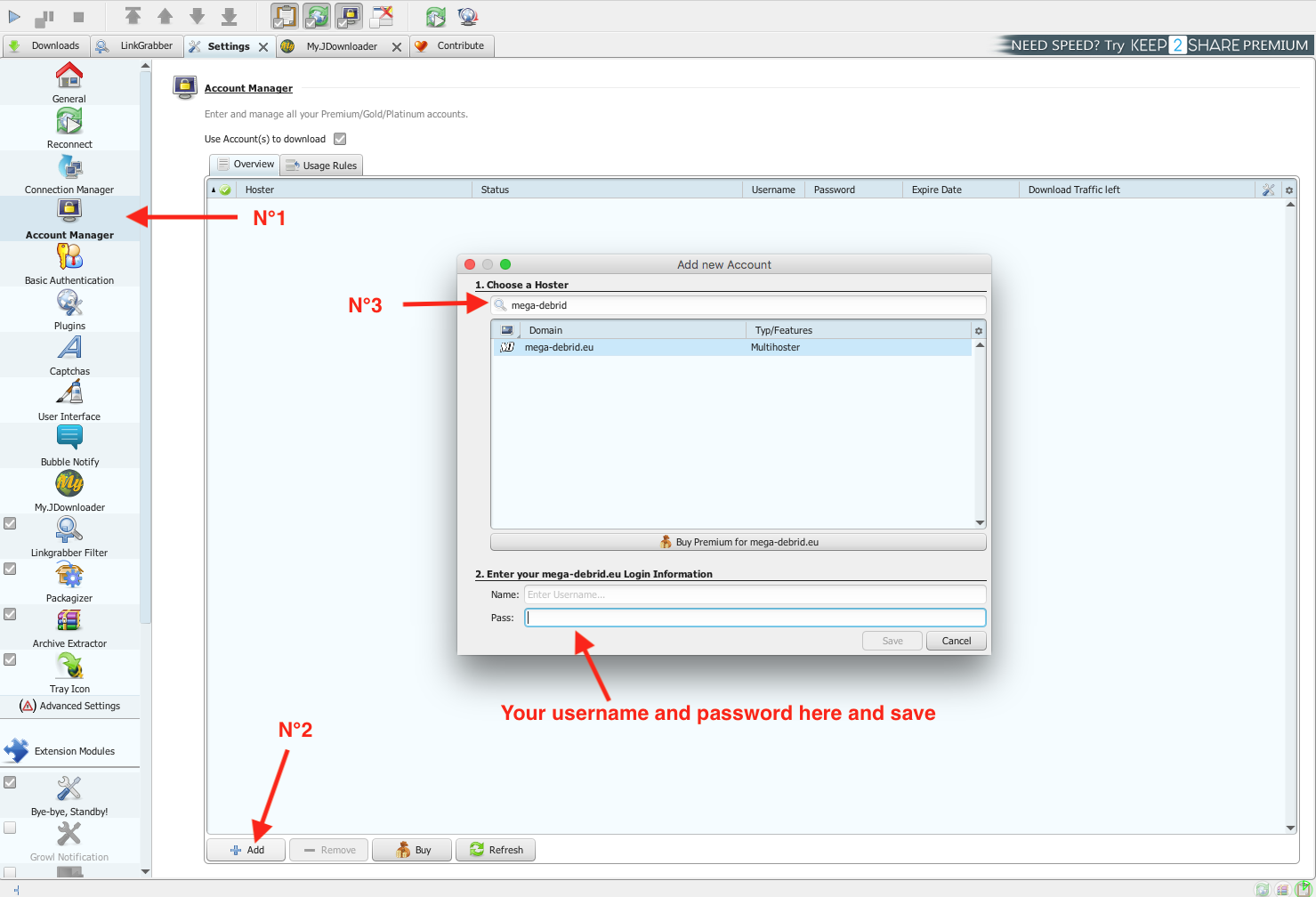Click the perform reconnect now icon
1316x897 pixels.
pyautogui.click(x=435, y=16)
